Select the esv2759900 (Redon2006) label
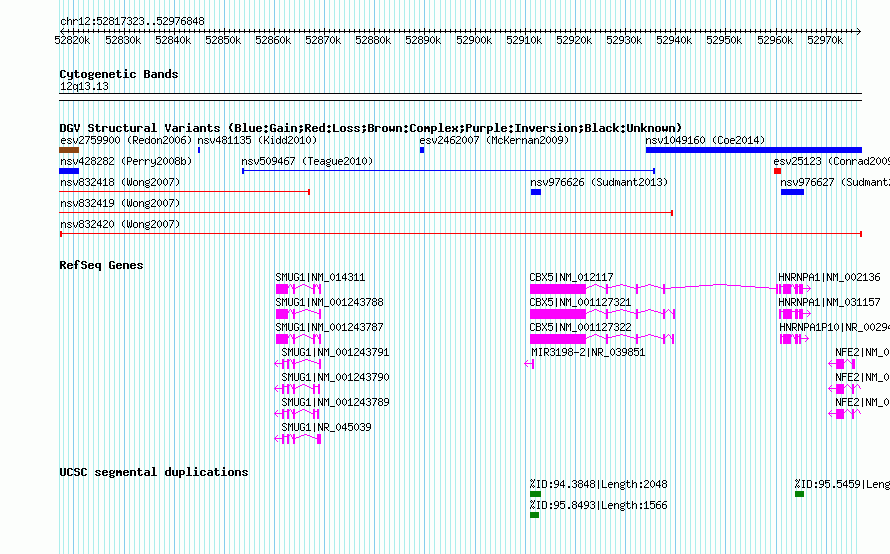The width and height of the screenshot is (890, 554). tap(126, 140)
